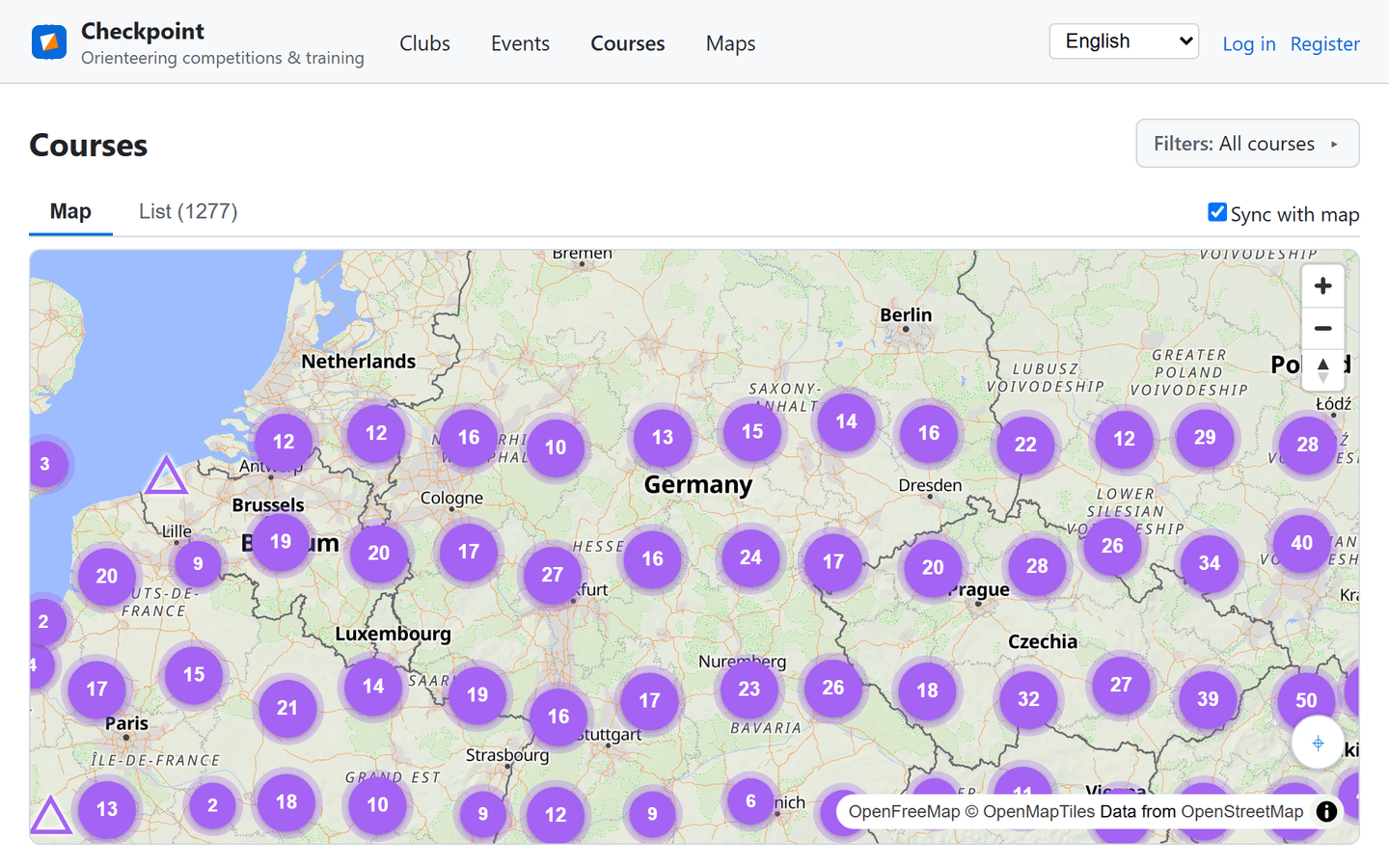Switch to the List (1277) tab
This screenshot has height=868, width=1389.
tap(188, 211)
